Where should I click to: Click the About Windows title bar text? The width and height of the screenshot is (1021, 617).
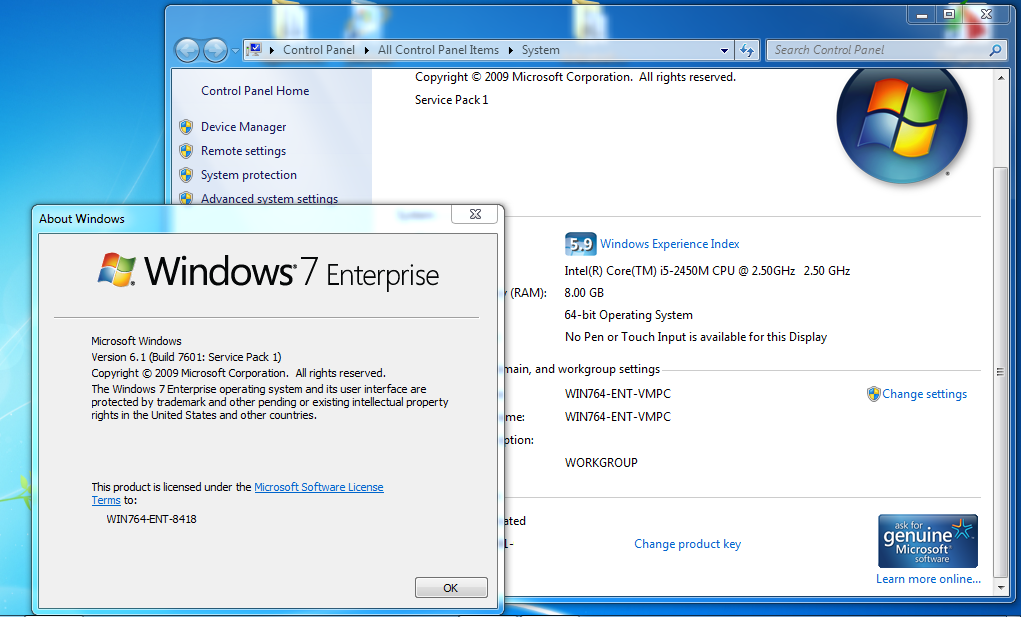pos(82,219)
